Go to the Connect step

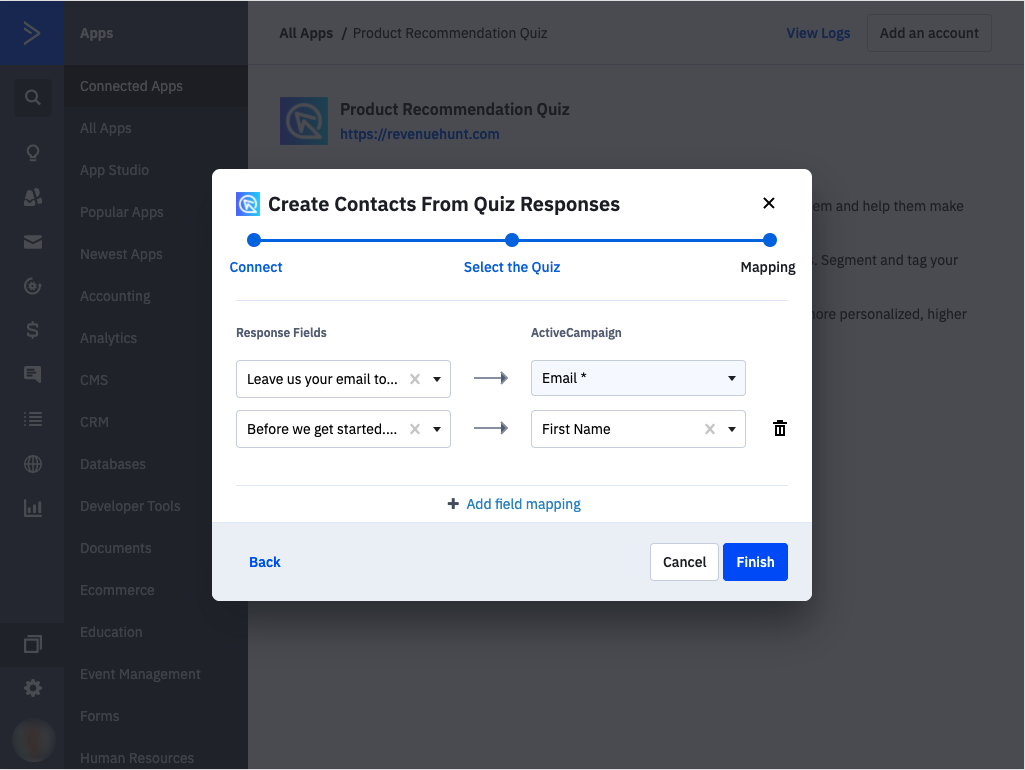[x=256, y=267]
